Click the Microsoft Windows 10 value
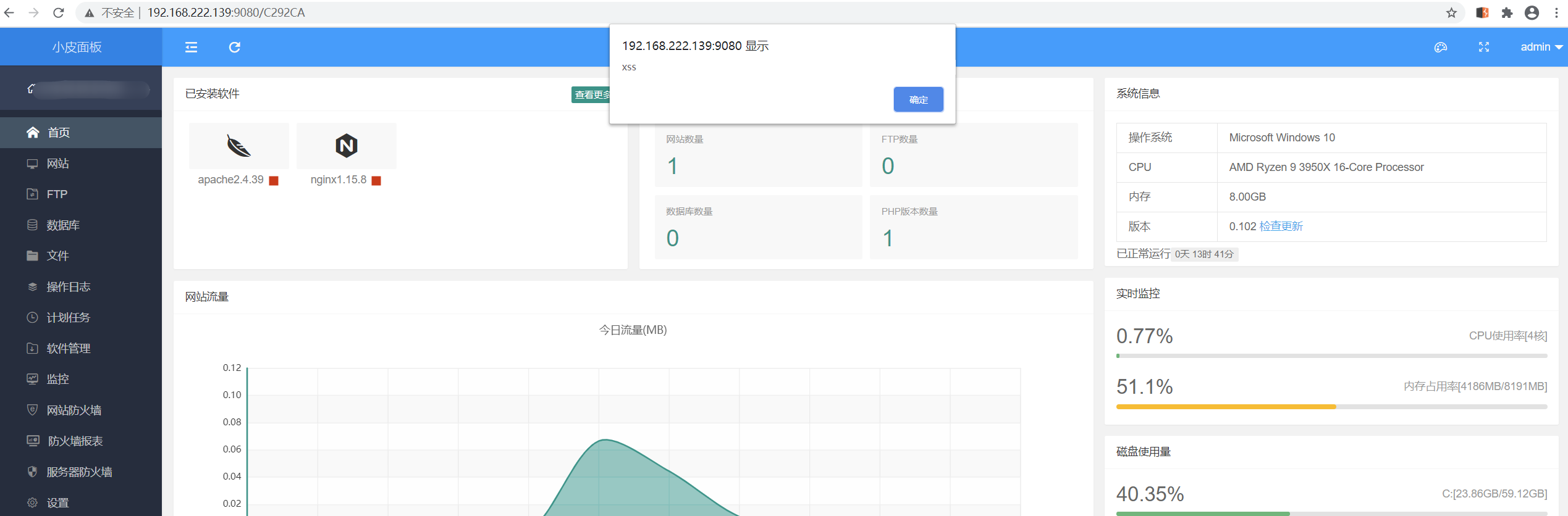The width and height of the screenshot is (1568, 516). click(x=1282, y=138)
